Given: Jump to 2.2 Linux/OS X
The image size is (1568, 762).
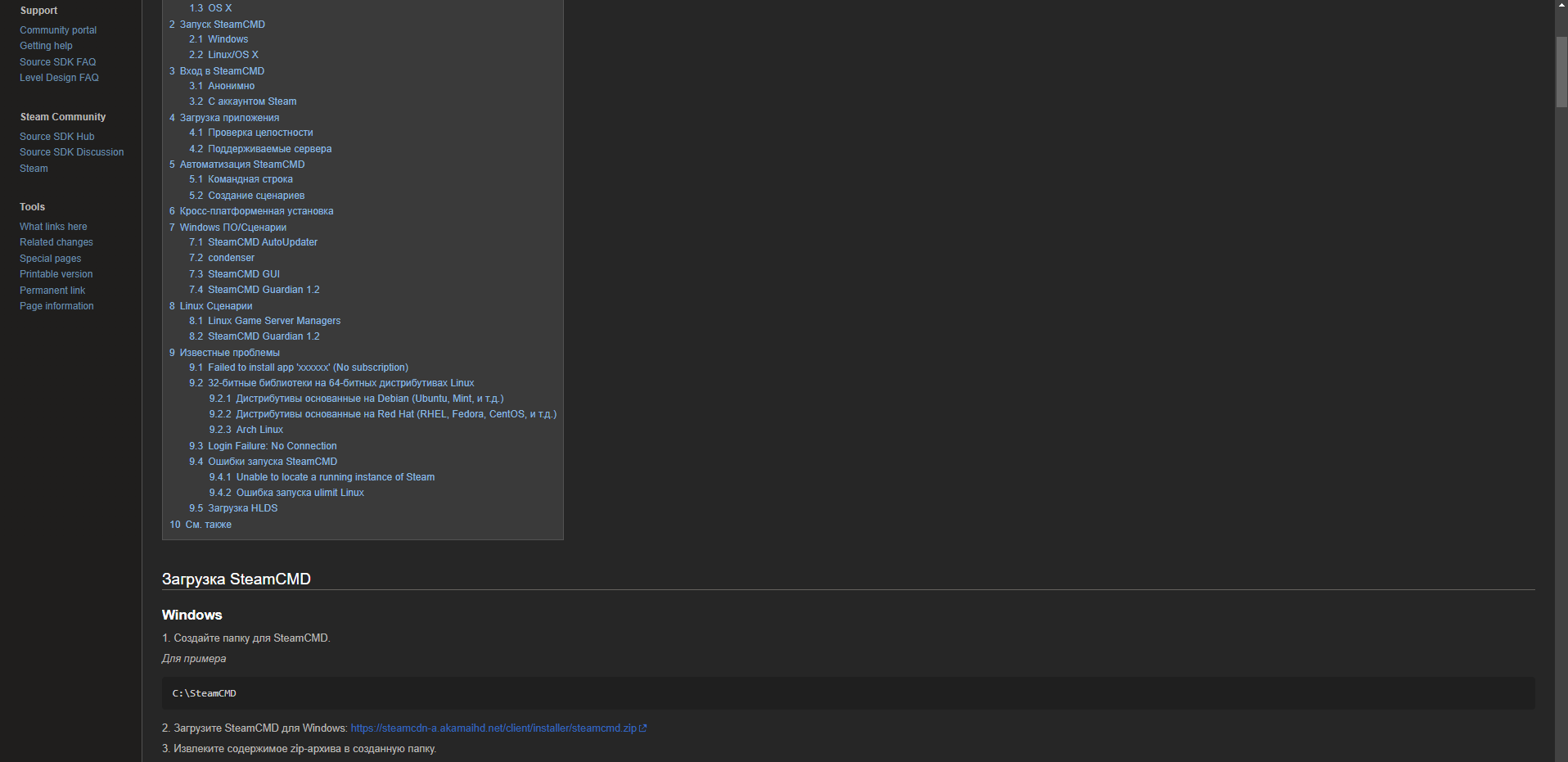Looking at the screenshot, I should [x=223, y=55].
